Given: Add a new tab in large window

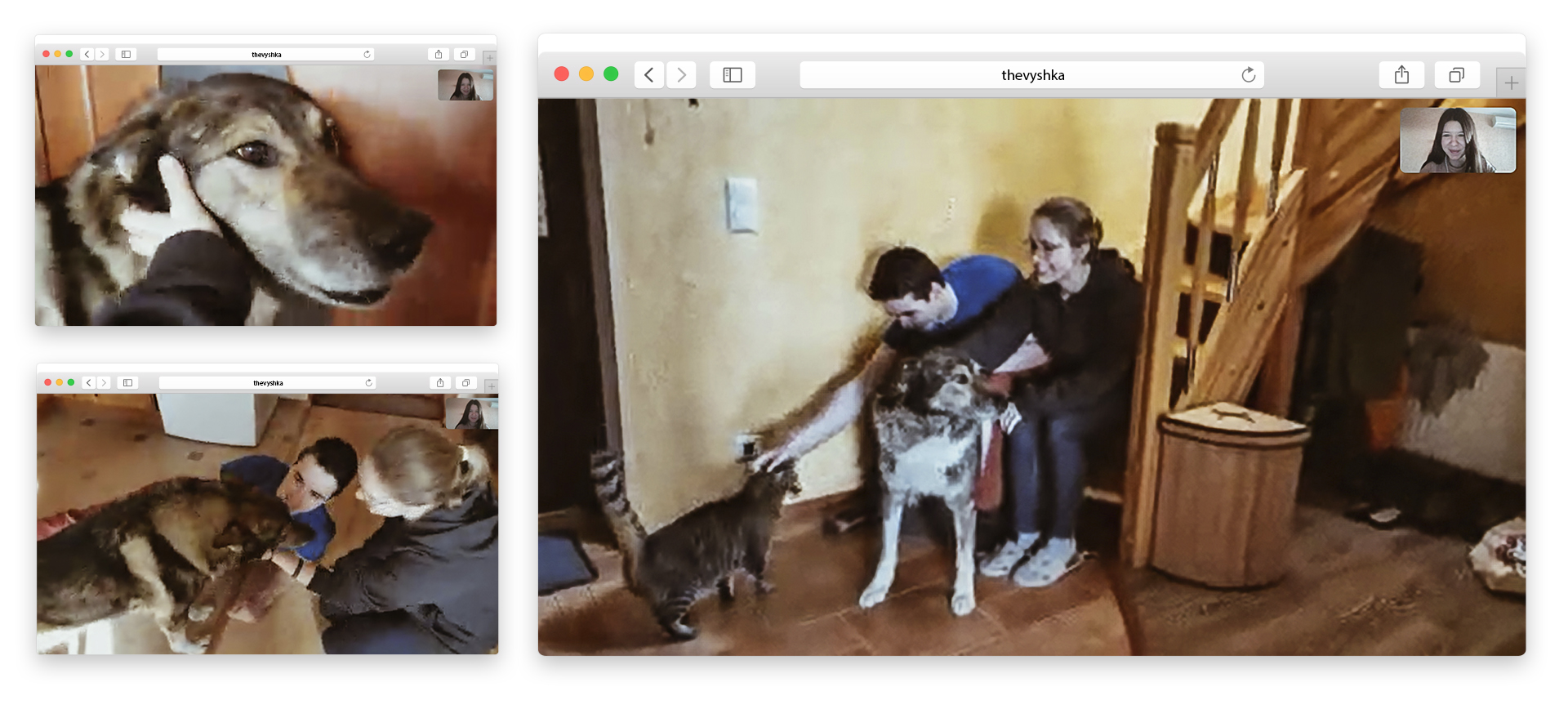Looking at the screenshot, I should (1511, 82).
